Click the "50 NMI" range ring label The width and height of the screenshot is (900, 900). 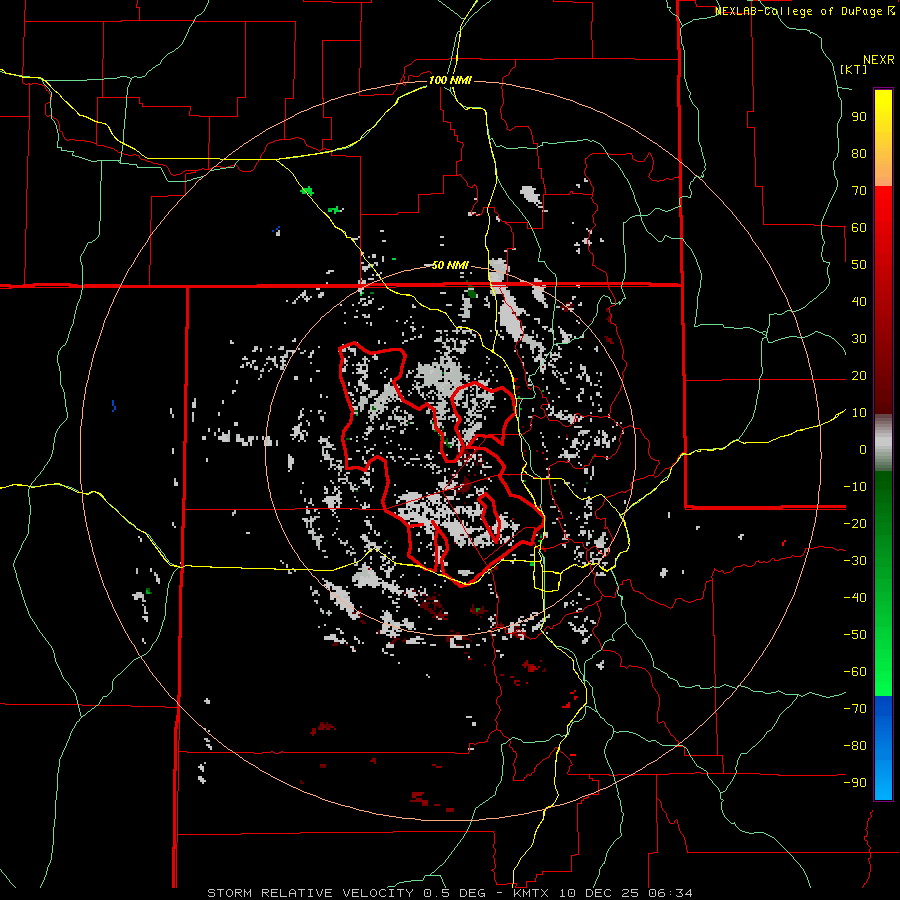click(450, 265)
